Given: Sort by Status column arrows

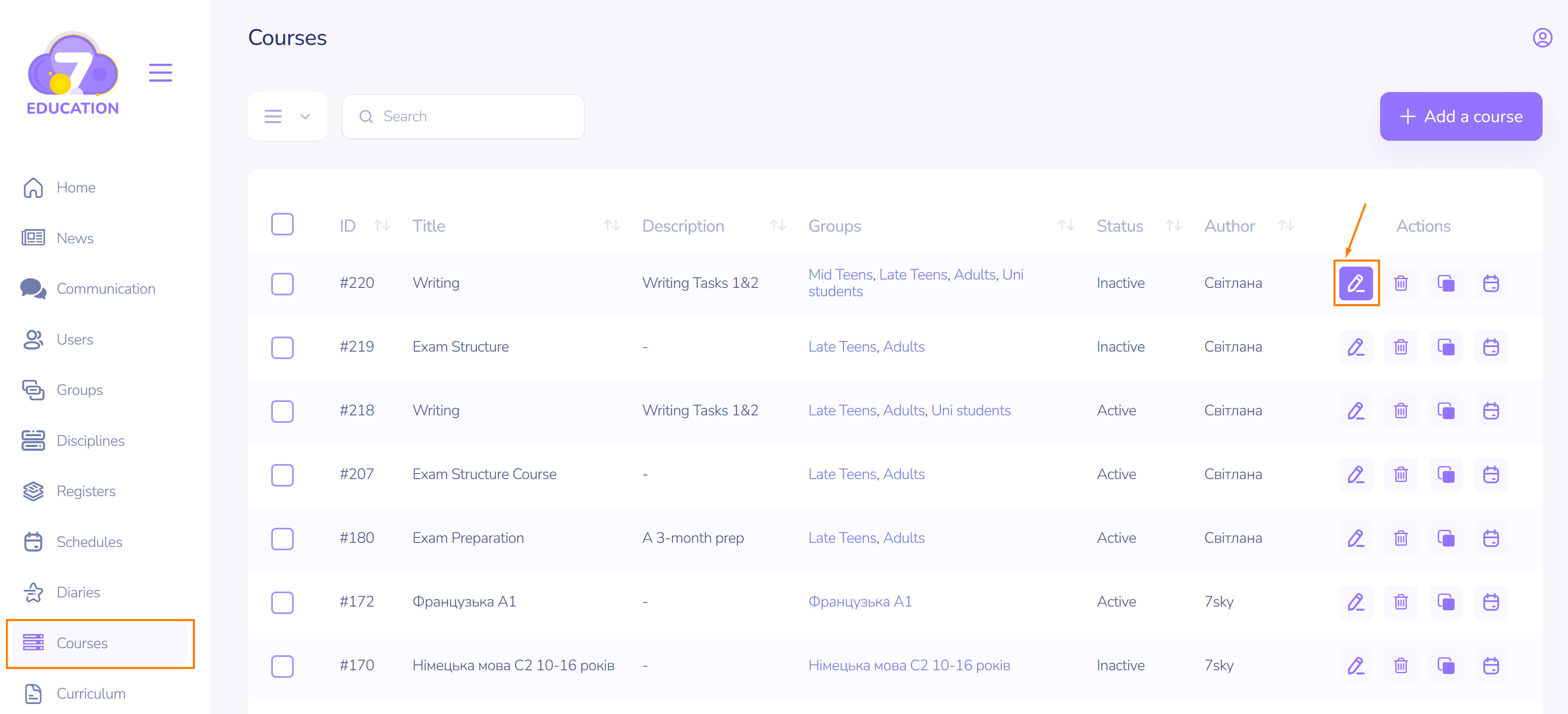Looking at the screenshot, I should click(x=1174, y=226).
